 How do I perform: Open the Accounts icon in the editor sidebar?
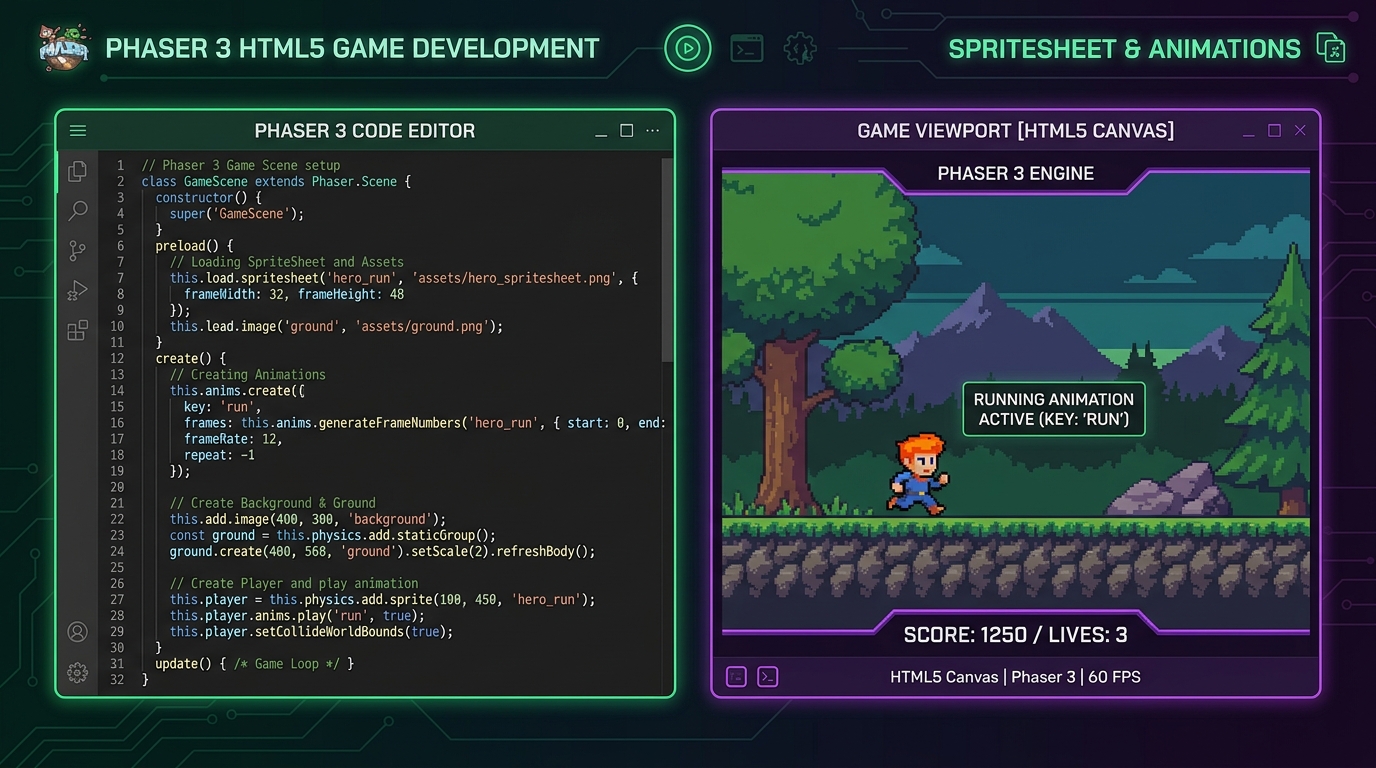(x=77, y=632)
